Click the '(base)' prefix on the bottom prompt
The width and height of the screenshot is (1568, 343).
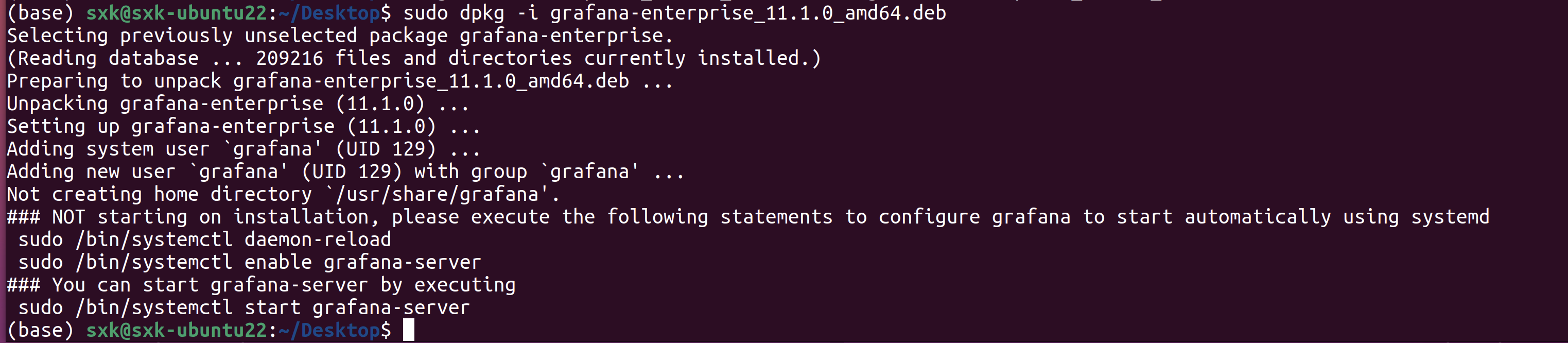[40, 330]
